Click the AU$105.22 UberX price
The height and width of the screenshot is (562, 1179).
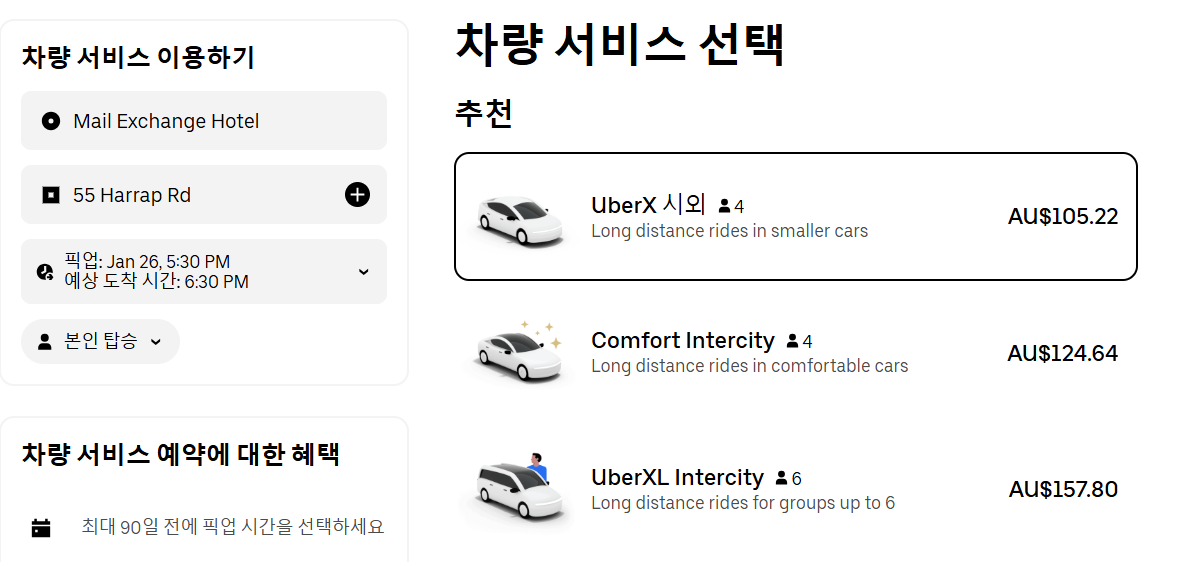click(x=1063, y=217)
